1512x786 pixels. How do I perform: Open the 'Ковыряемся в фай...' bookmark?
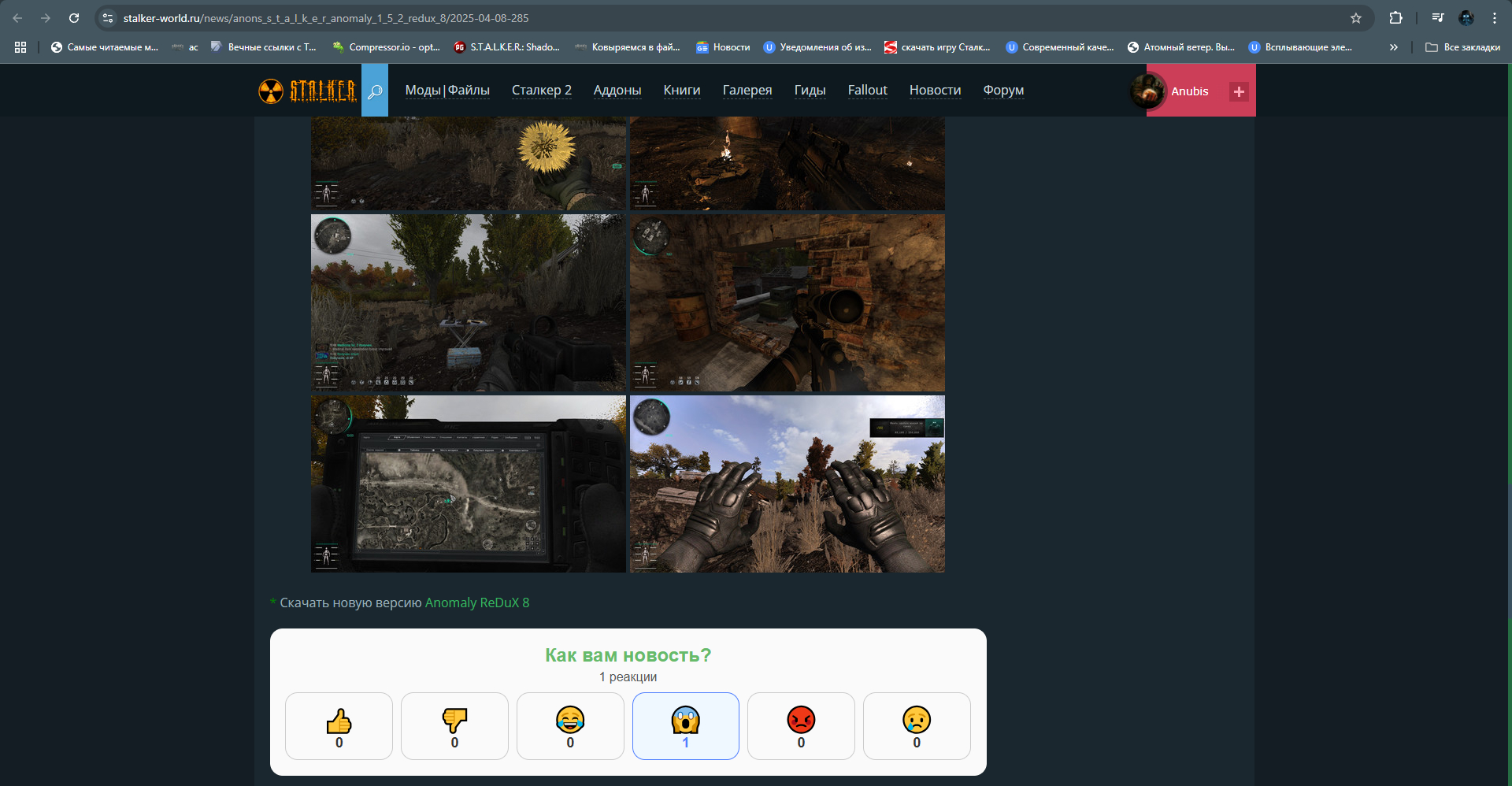pos(628,47)
